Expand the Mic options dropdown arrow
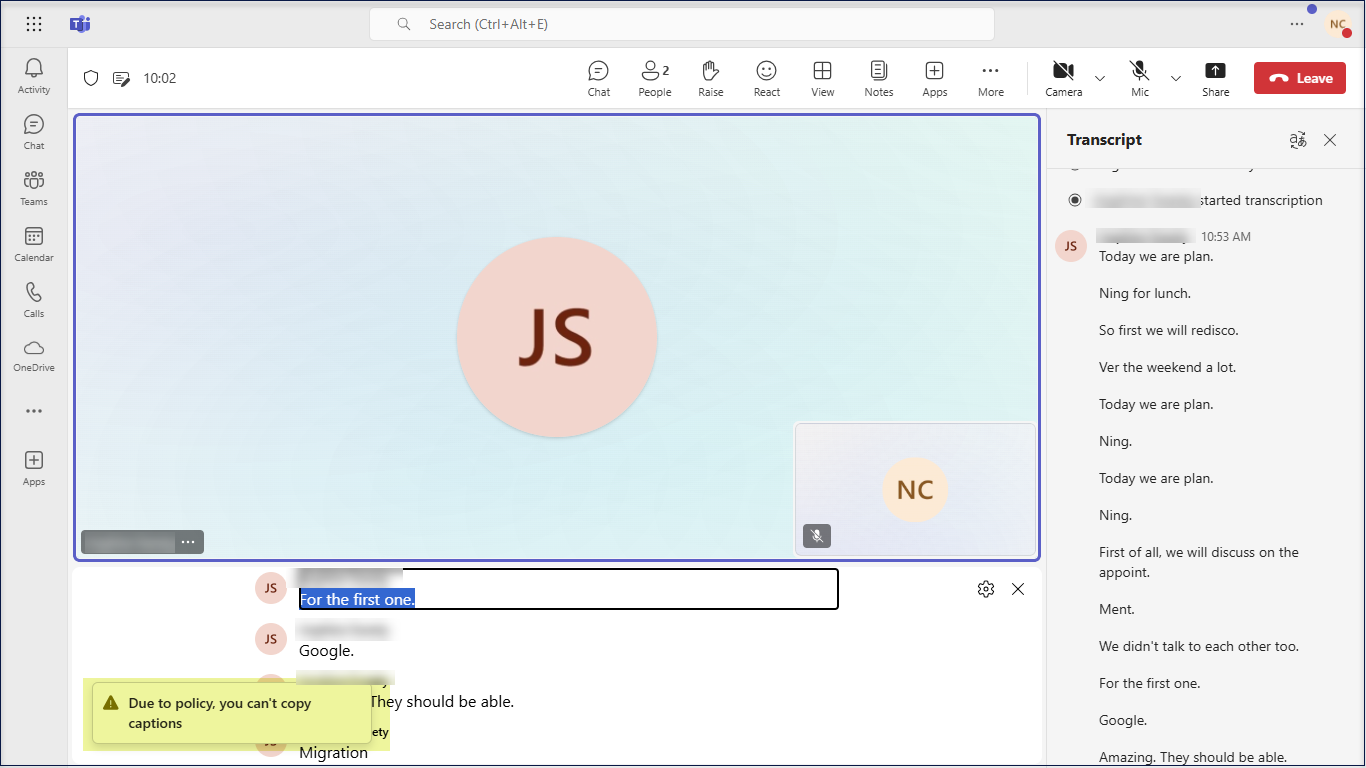Screen dimensions: 1366x768 tap(1176, 78)
